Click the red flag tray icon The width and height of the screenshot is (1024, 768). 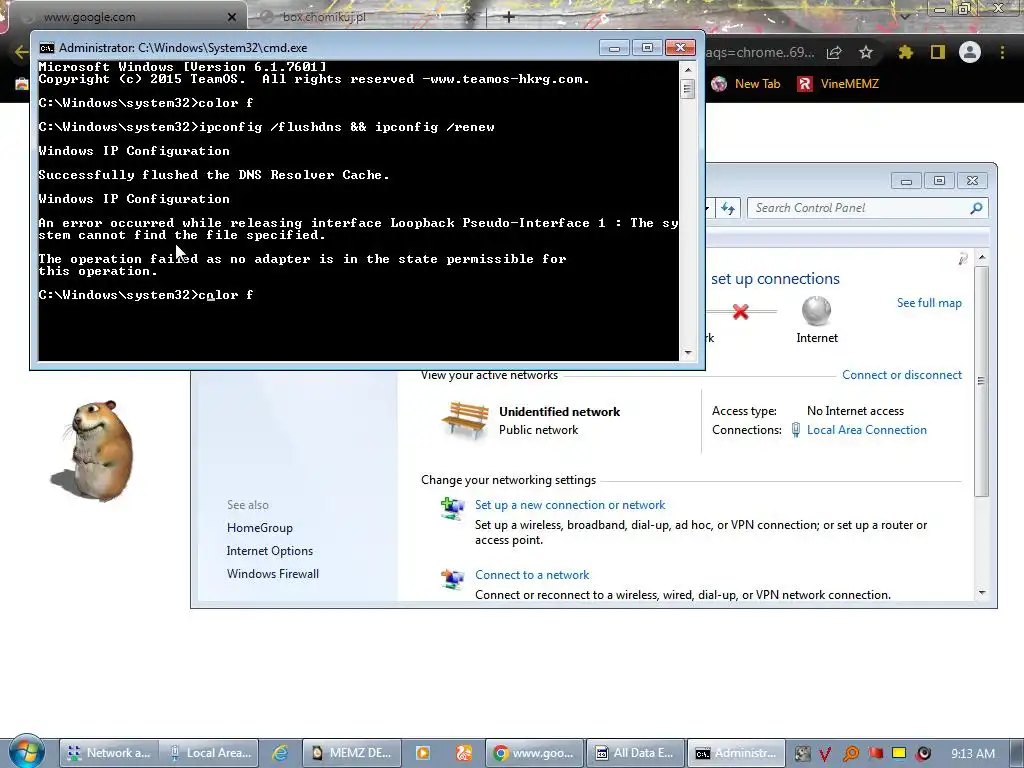click(876, 753)
